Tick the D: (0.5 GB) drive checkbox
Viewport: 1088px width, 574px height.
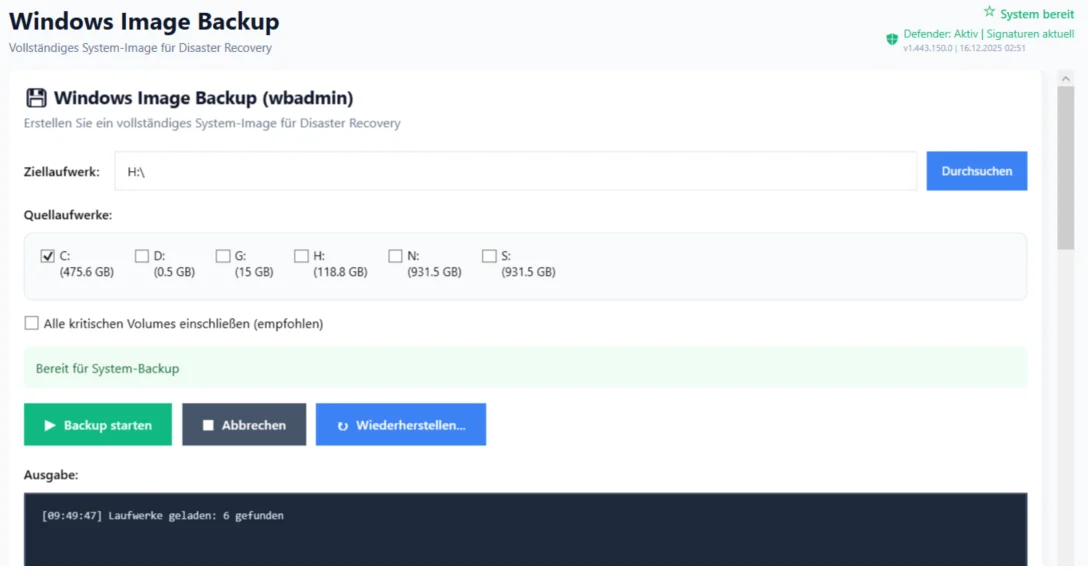(x=142, y=256)
